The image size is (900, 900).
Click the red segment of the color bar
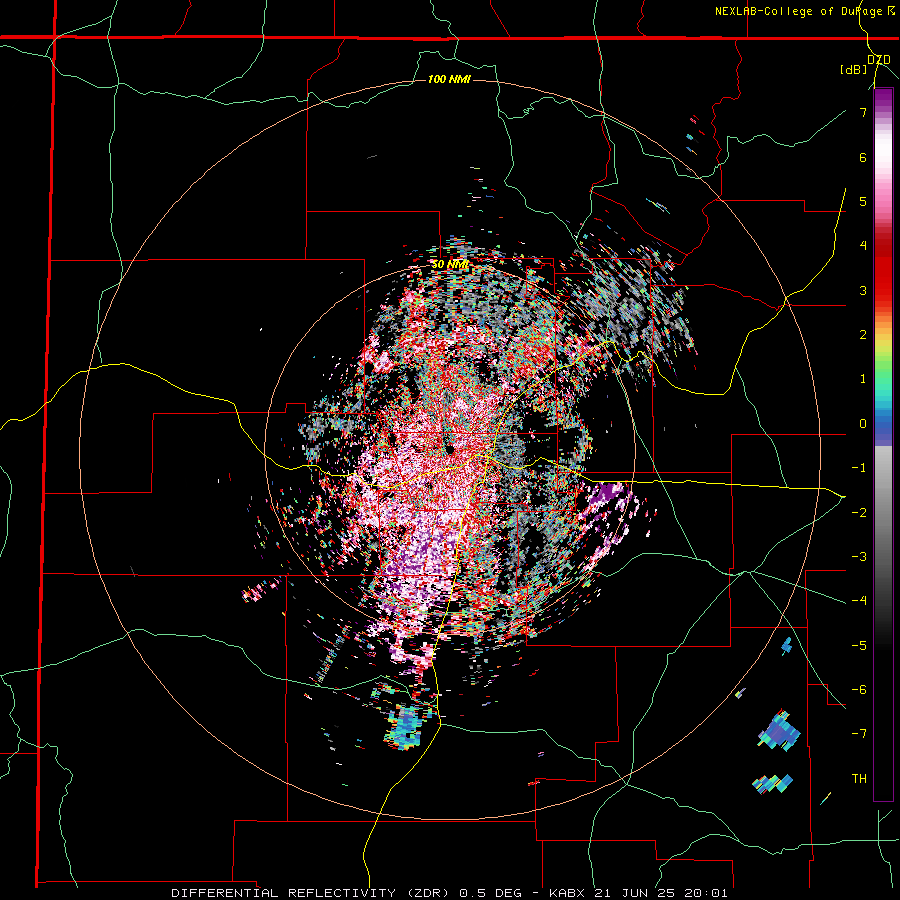[883, 270]
